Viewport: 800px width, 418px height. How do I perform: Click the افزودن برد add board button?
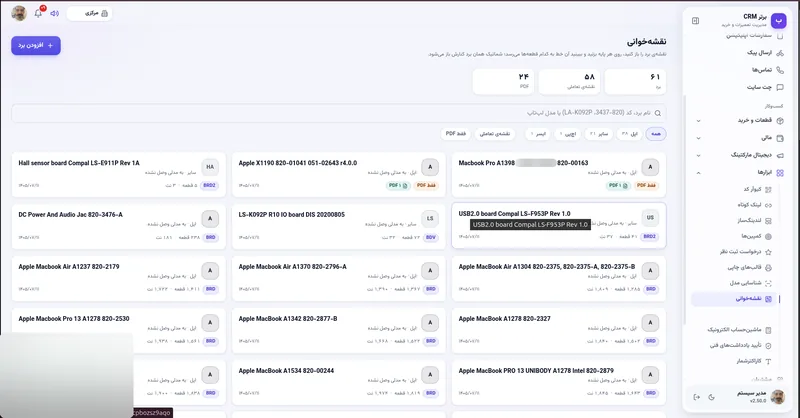(x=36, y=45)
